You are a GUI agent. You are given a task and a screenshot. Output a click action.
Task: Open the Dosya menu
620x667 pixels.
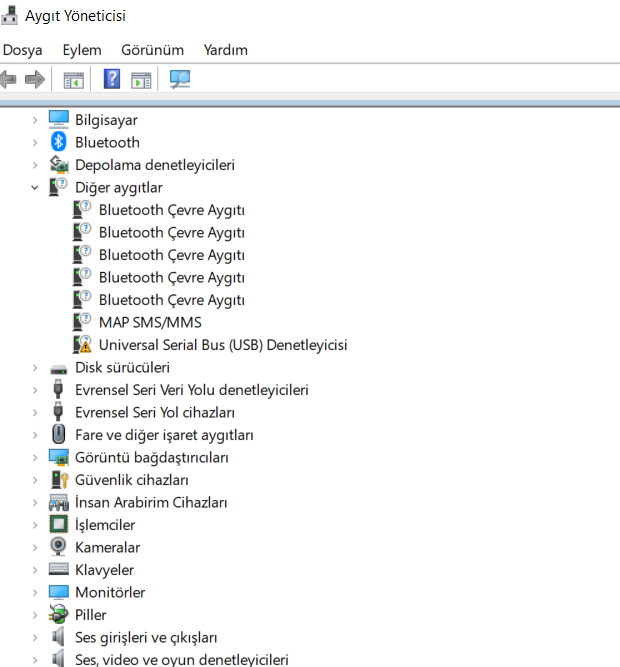point(23,50)
